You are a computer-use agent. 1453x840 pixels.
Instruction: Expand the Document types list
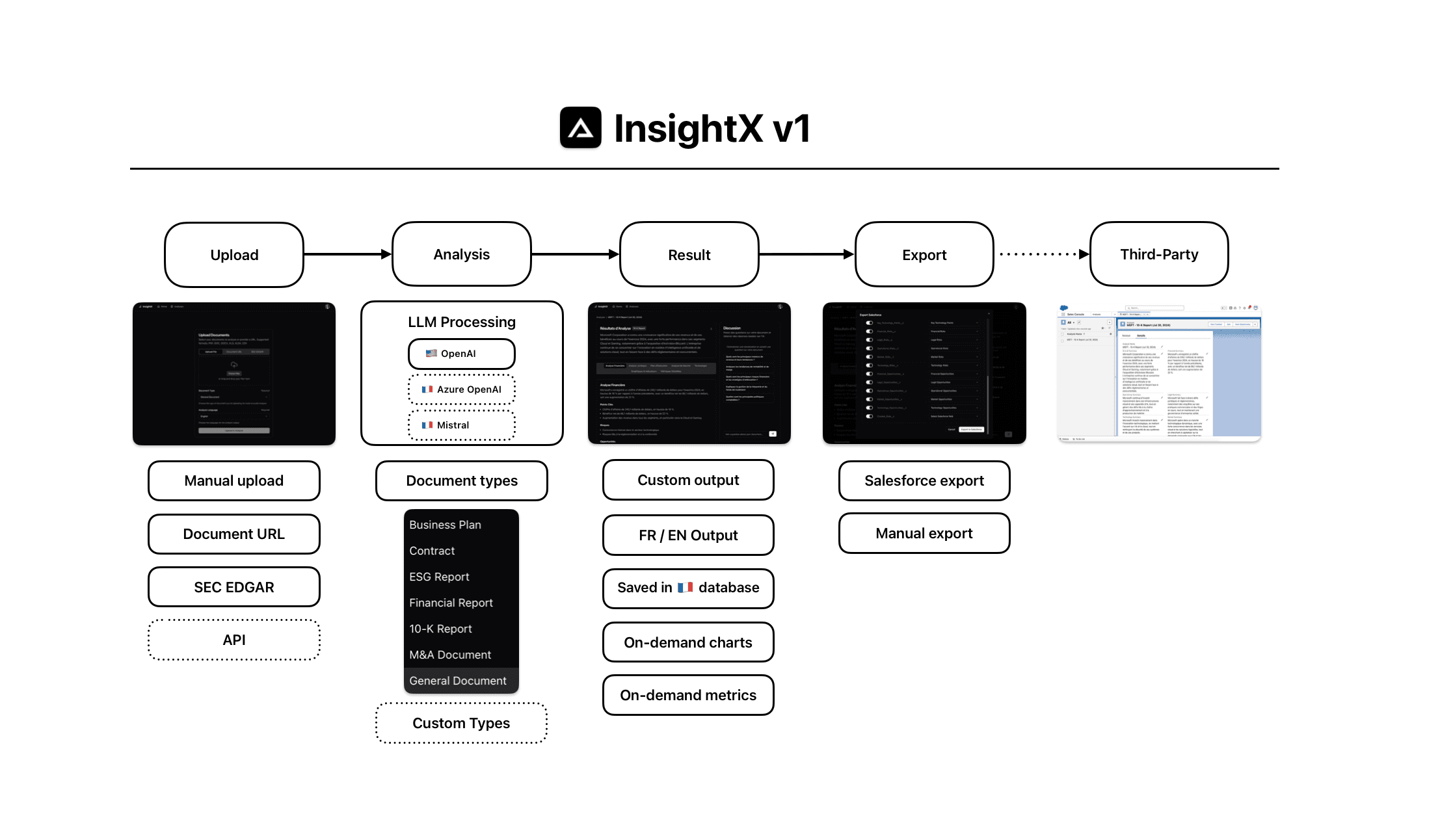click(461, 481)
